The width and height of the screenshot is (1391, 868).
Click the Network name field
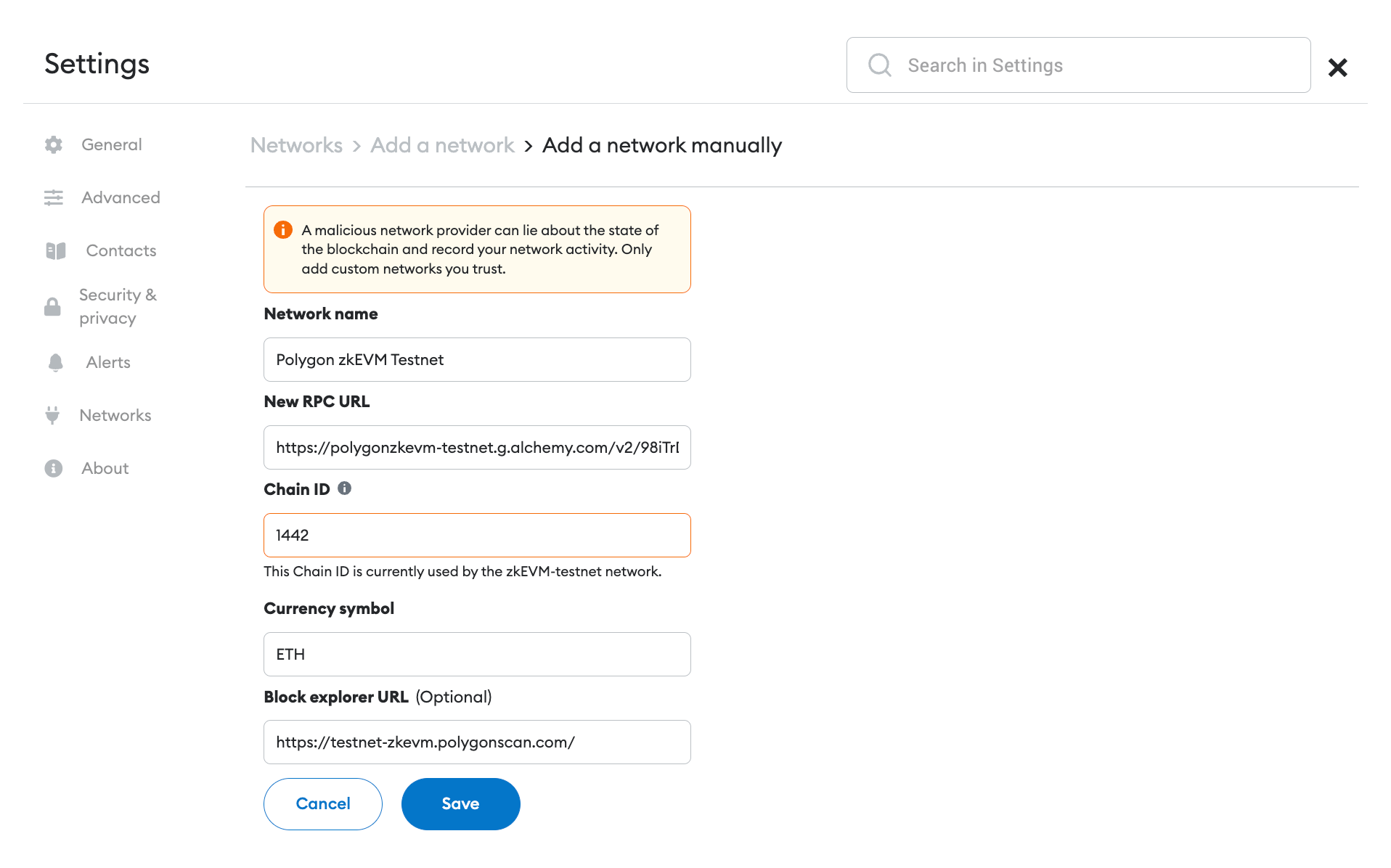tap(477, 359)
